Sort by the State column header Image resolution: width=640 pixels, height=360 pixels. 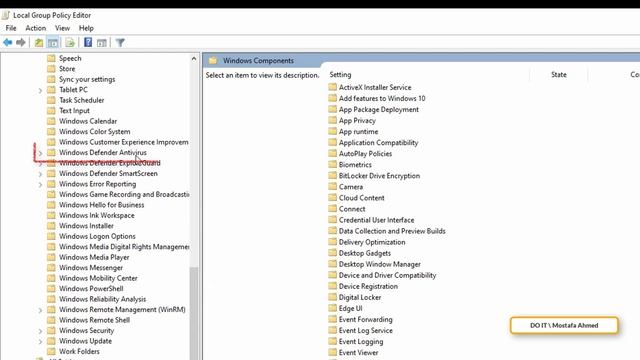559,75
